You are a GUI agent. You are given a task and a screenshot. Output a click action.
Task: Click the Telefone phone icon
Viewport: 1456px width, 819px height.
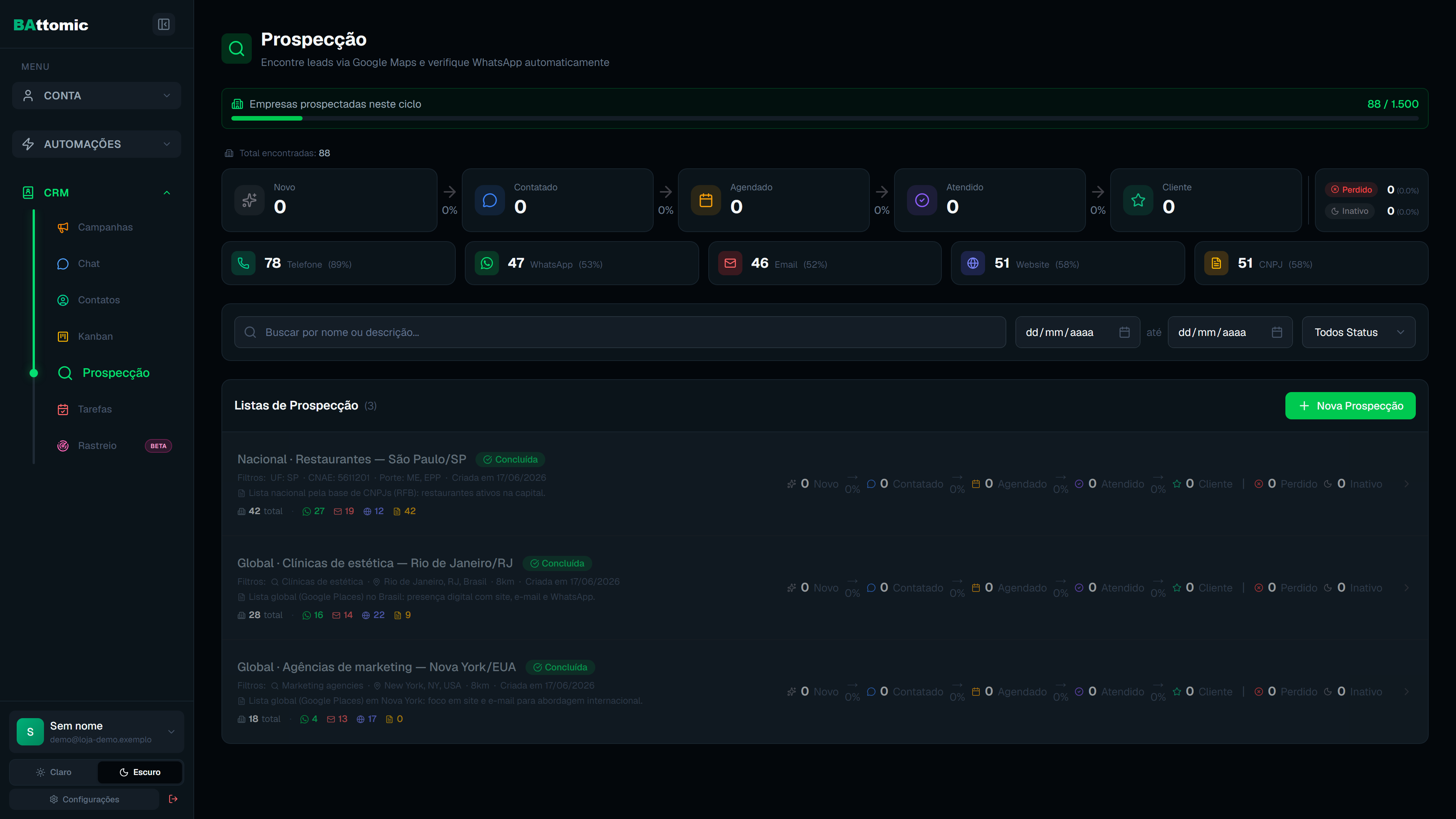pos(243,264)
